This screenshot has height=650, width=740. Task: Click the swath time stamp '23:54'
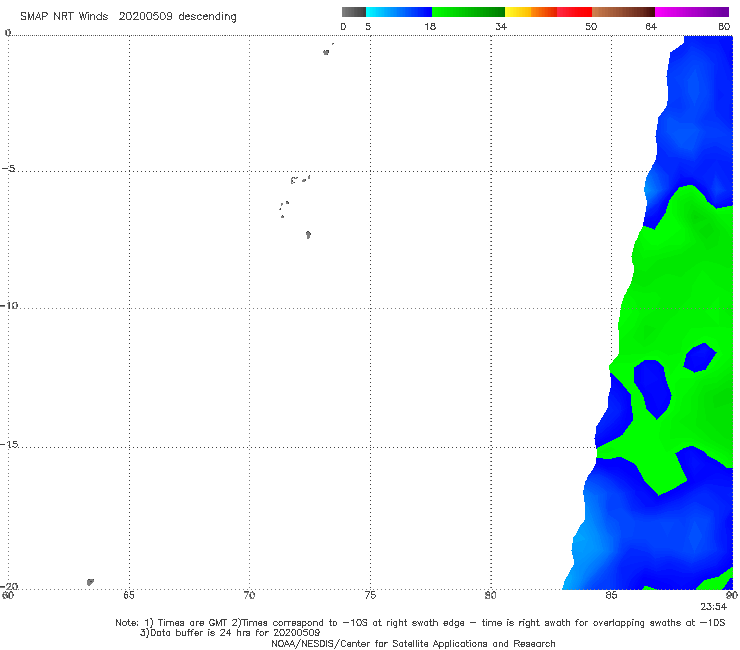click(x=713, y=607)
